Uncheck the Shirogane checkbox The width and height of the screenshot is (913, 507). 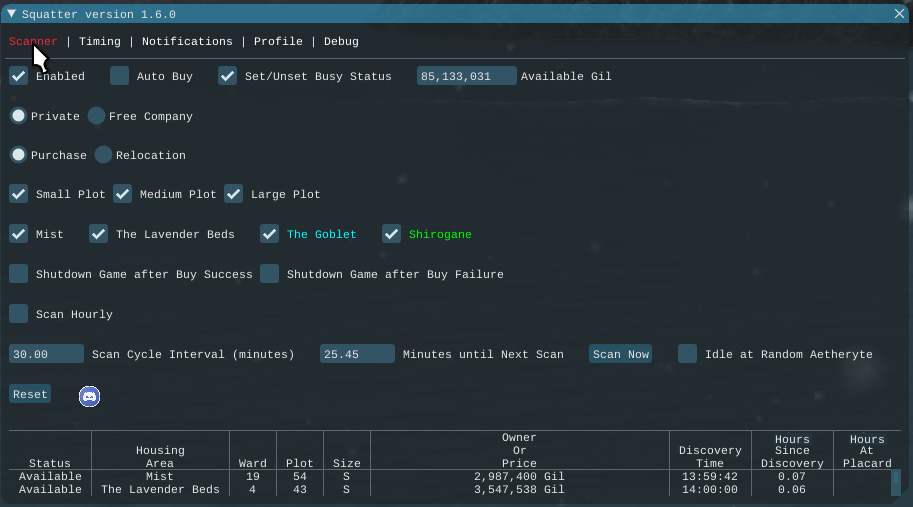tap(391, 234)
